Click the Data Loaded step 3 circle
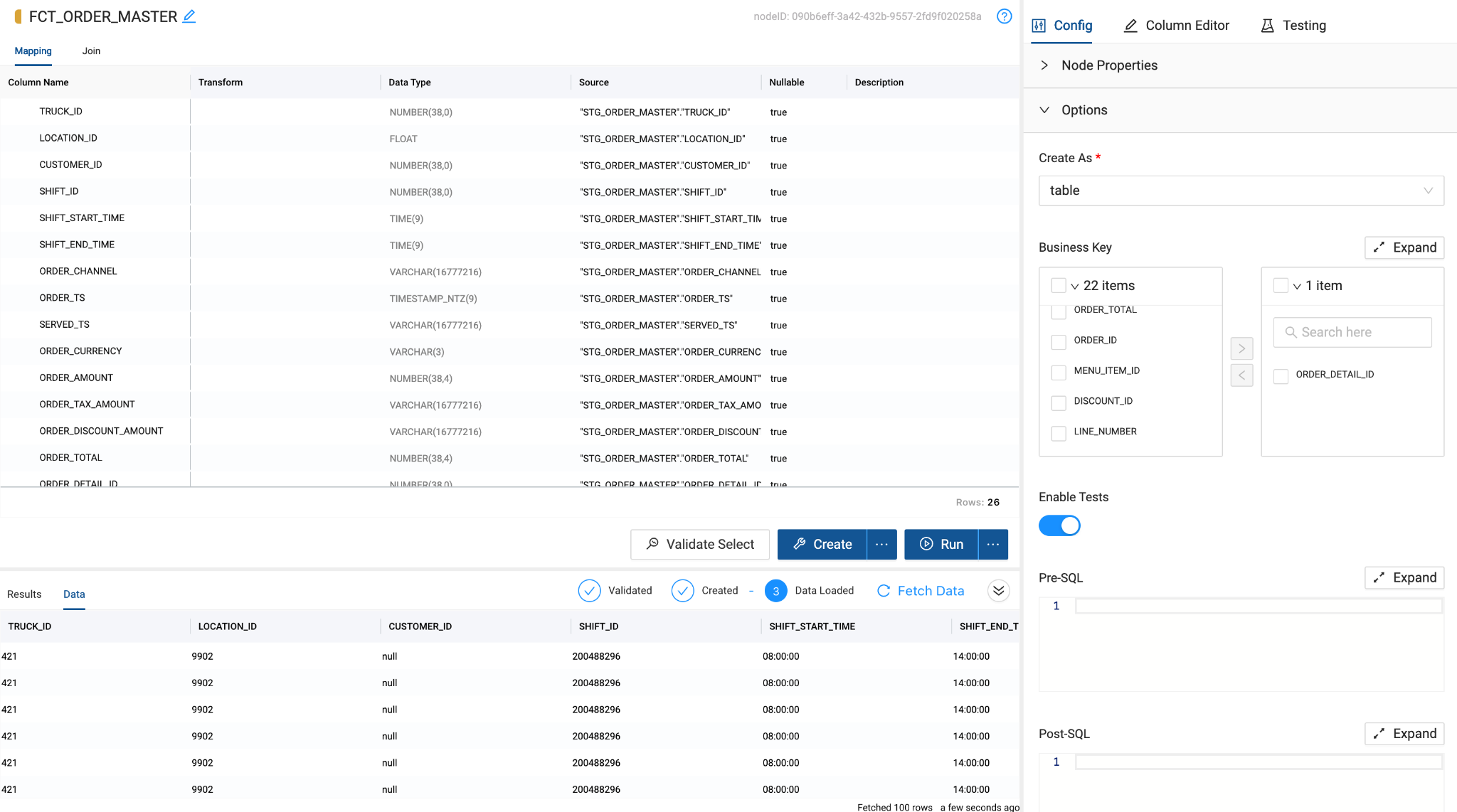 [x=775, y=591]
